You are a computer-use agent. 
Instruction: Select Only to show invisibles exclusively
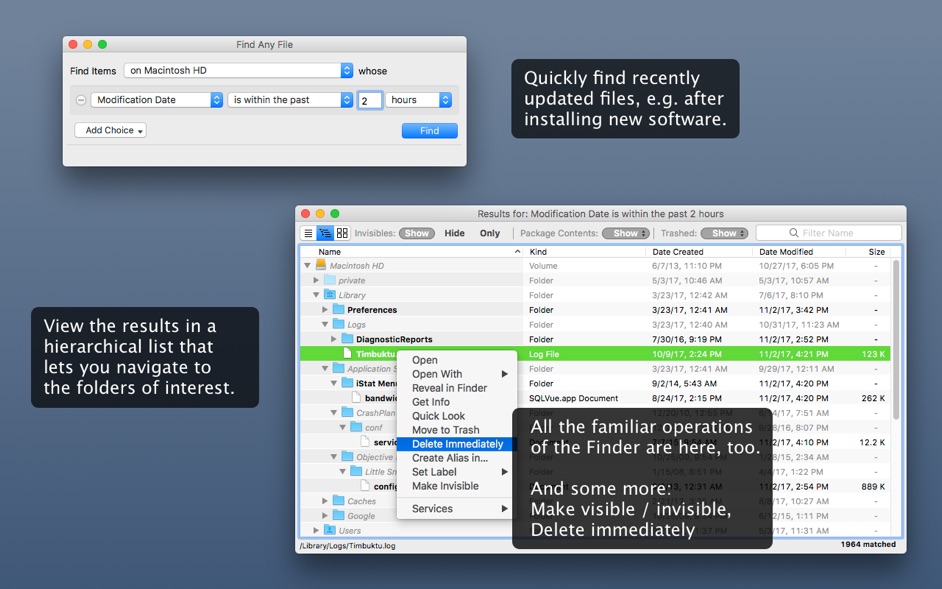[490, 232]
